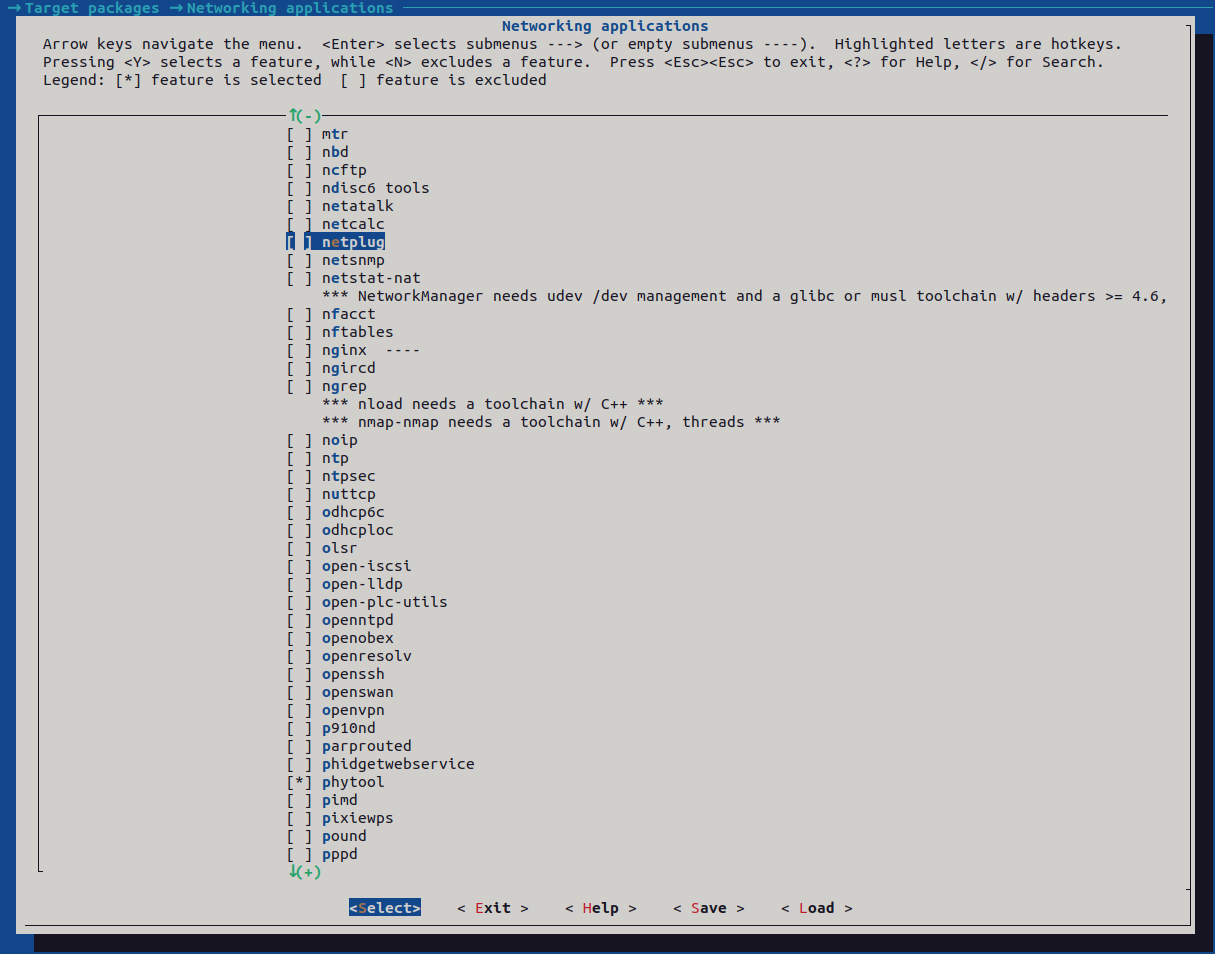Click the Save button
The image size is (1215, 954).
click(709, 908)
